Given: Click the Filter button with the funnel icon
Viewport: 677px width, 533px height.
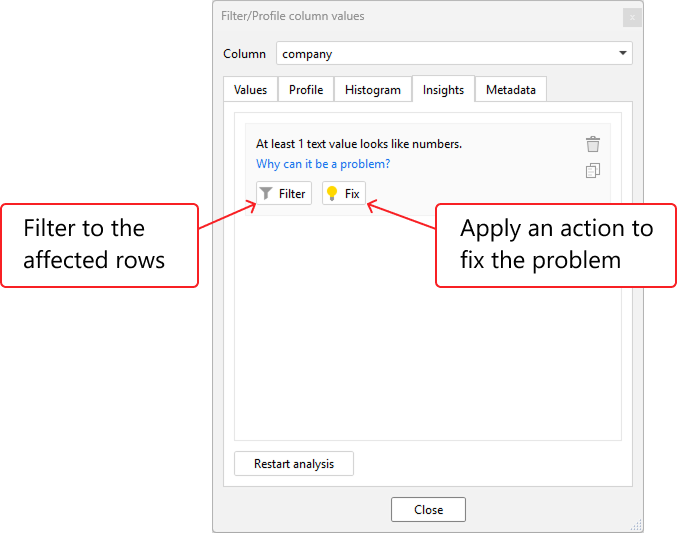Looking at the screenshot, I should (x=284, y=194).
